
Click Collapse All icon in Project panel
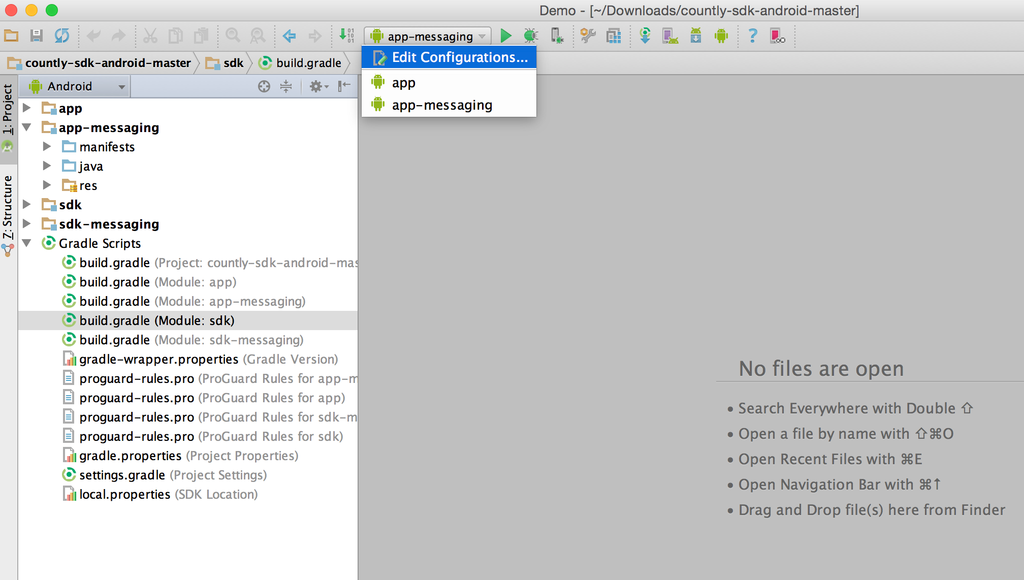[x=286, y=86]
